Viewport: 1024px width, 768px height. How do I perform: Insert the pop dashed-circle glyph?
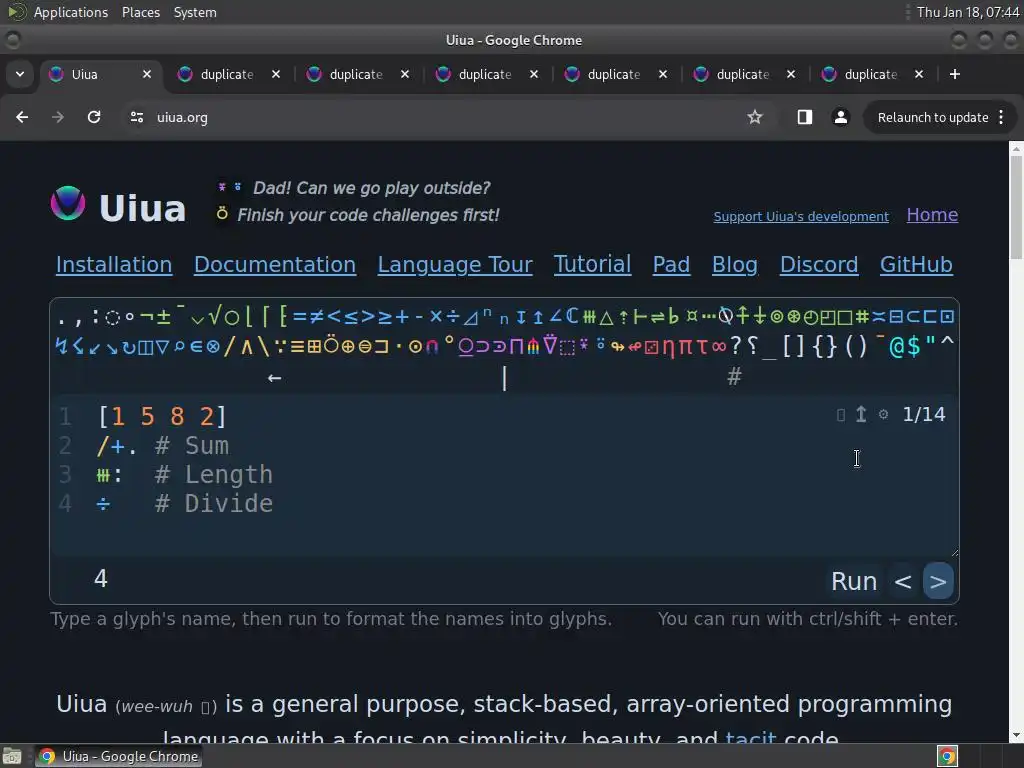pyautogui.click(x=112, y=317)
